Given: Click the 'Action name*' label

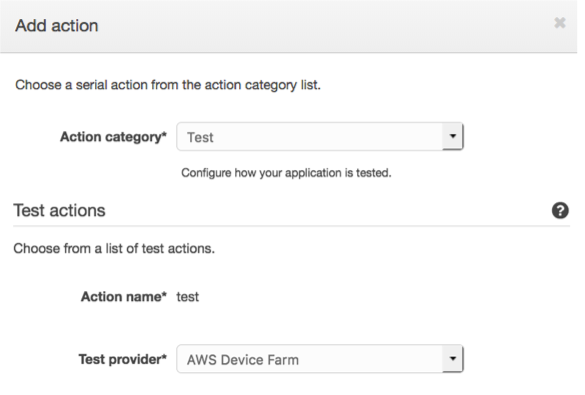Looking at the screenshot, I should pos(124,297).
